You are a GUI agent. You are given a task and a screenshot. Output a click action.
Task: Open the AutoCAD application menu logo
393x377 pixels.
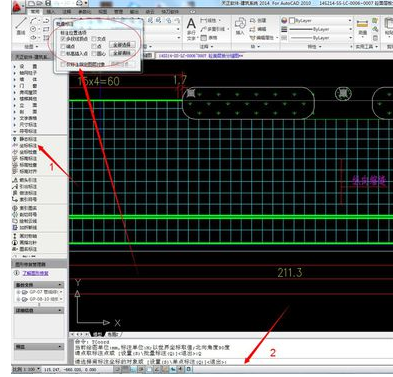(18, 6)
